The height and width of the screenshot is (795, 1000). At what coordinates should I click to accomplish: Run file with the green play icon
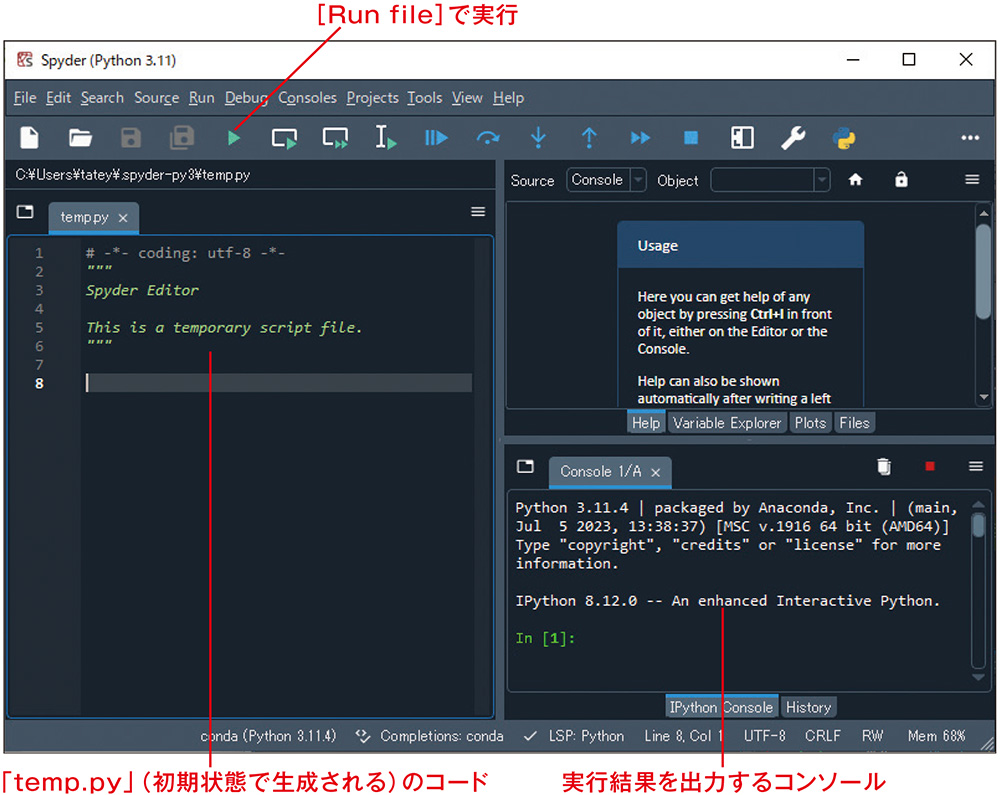[x=233, y=138]
